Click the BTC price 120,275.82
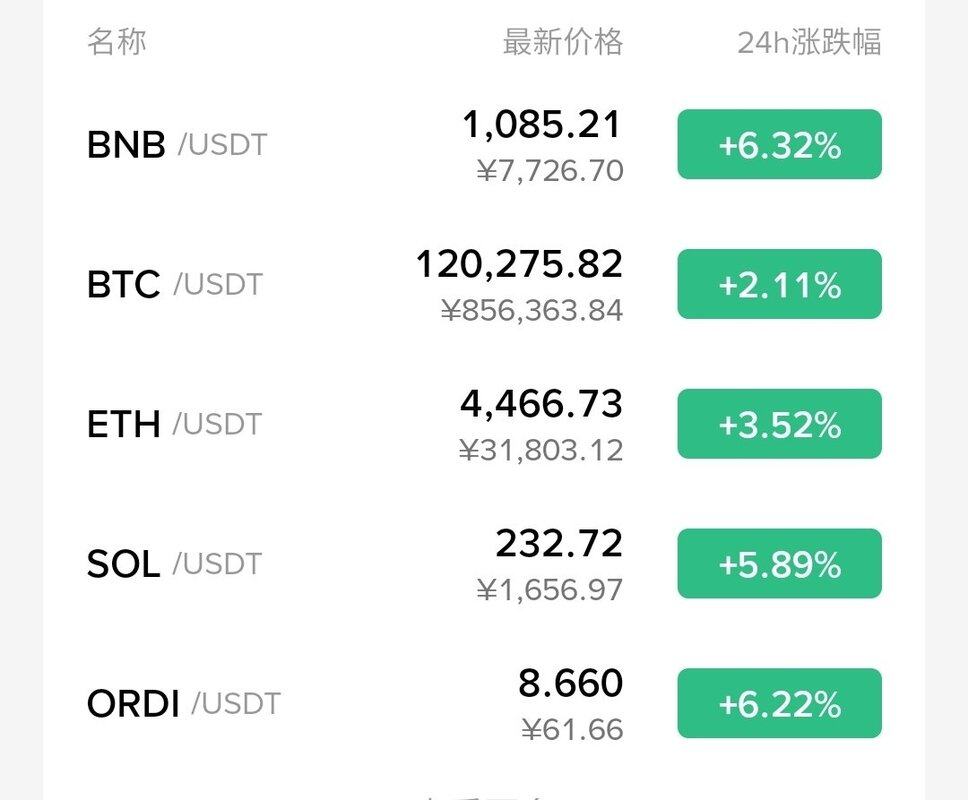This screenshot has width=968, height=800. pyautogui.click(x=519, y=264)
